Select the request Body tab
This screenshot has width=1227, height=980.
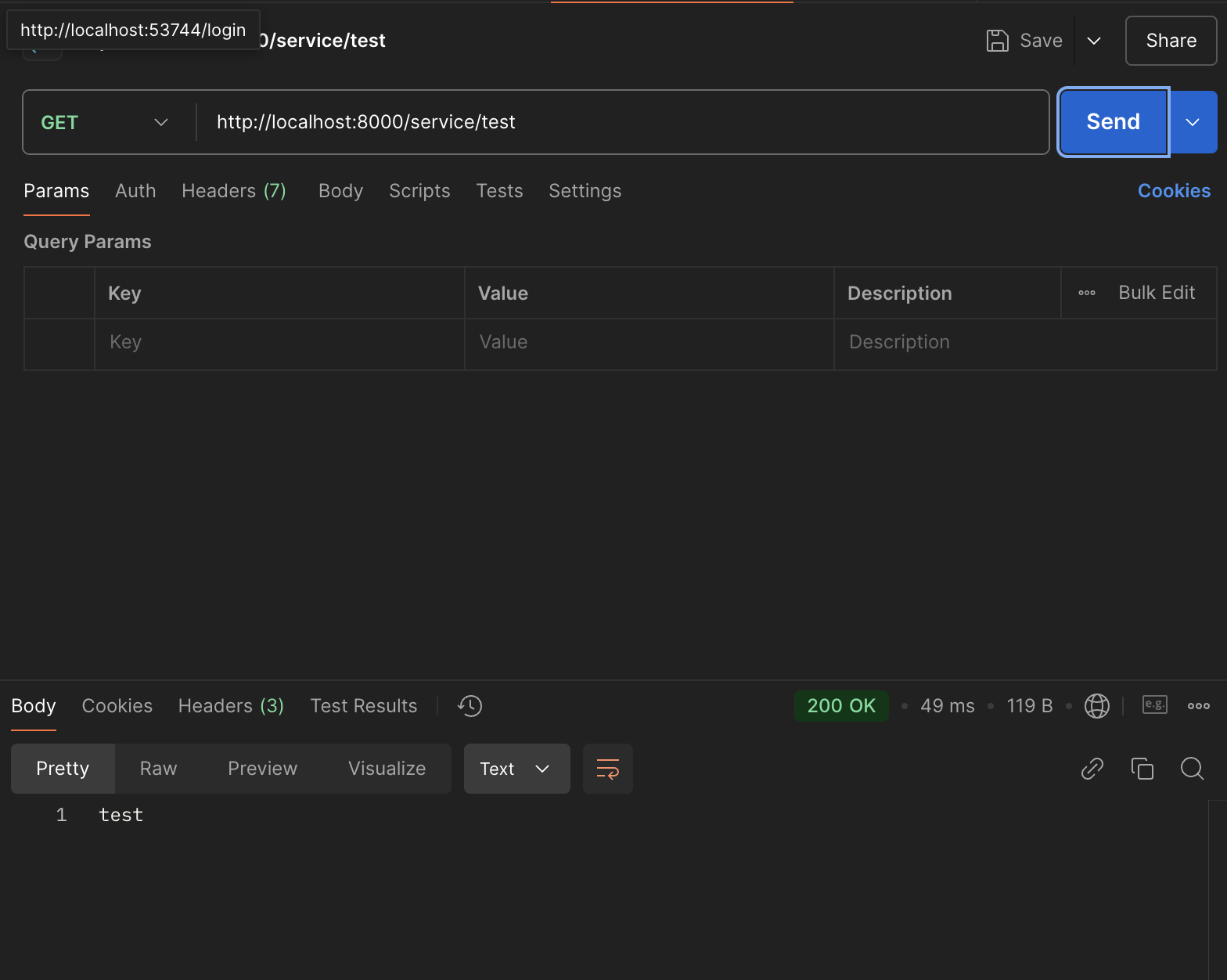pyautogui.click(x=340, y=191)
